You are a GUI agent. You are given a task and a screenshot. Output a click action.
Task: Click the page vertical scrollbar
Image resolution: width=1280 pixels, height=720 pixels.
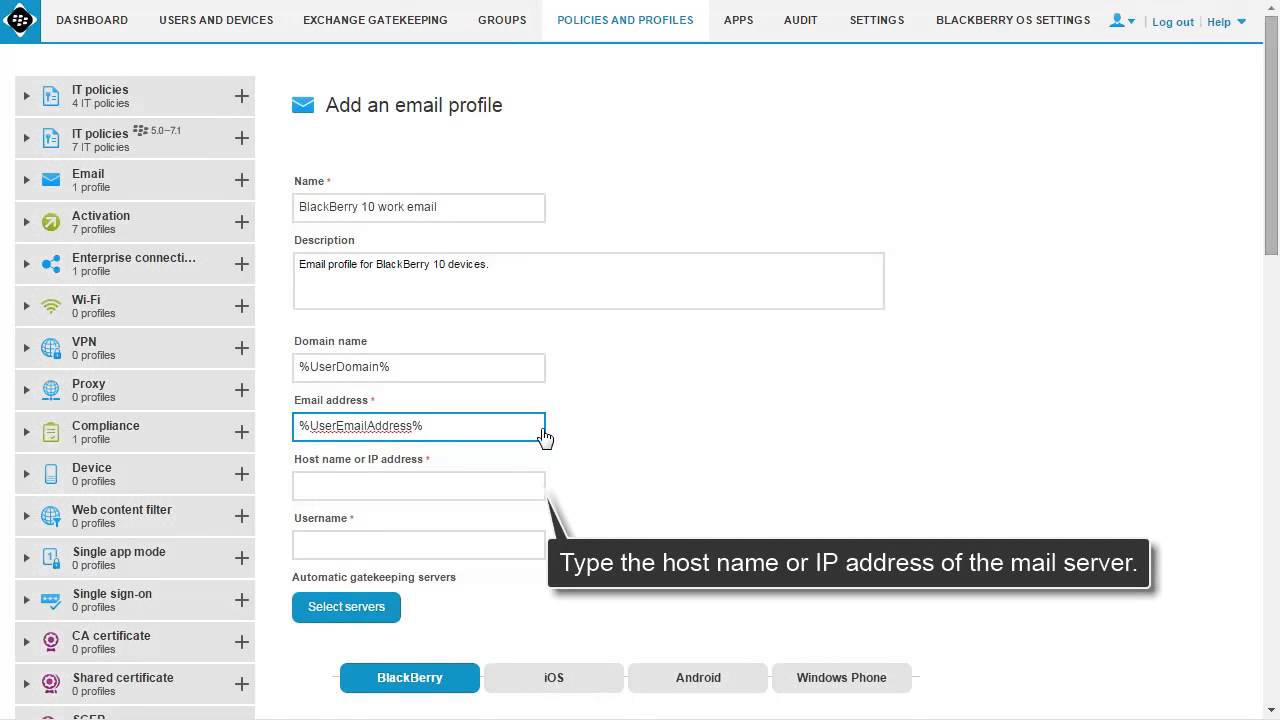coord(1271,150)
